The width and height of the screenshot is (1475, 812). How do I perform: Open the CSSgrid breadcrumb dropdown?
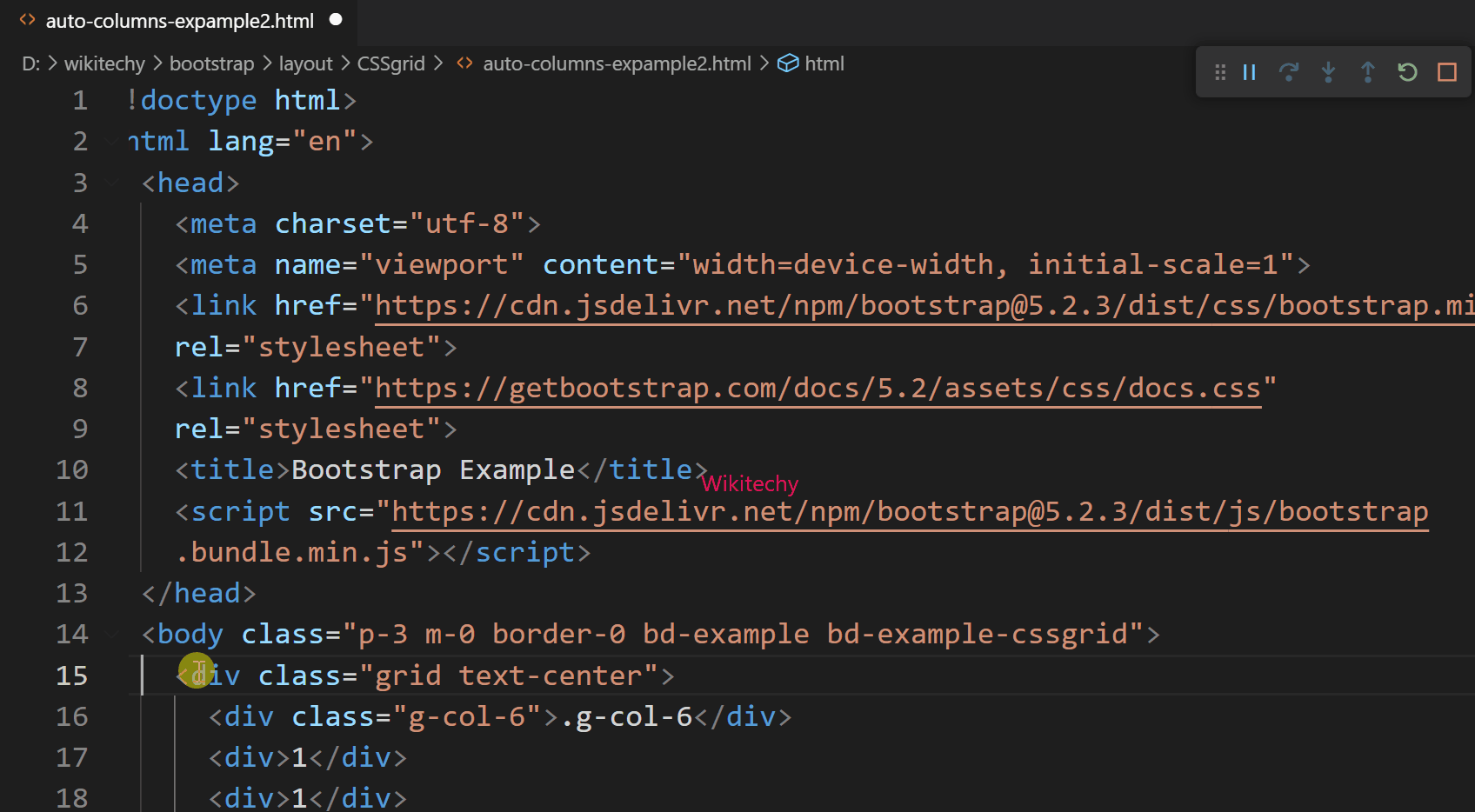pyautogui.click(x=390, y=63)
